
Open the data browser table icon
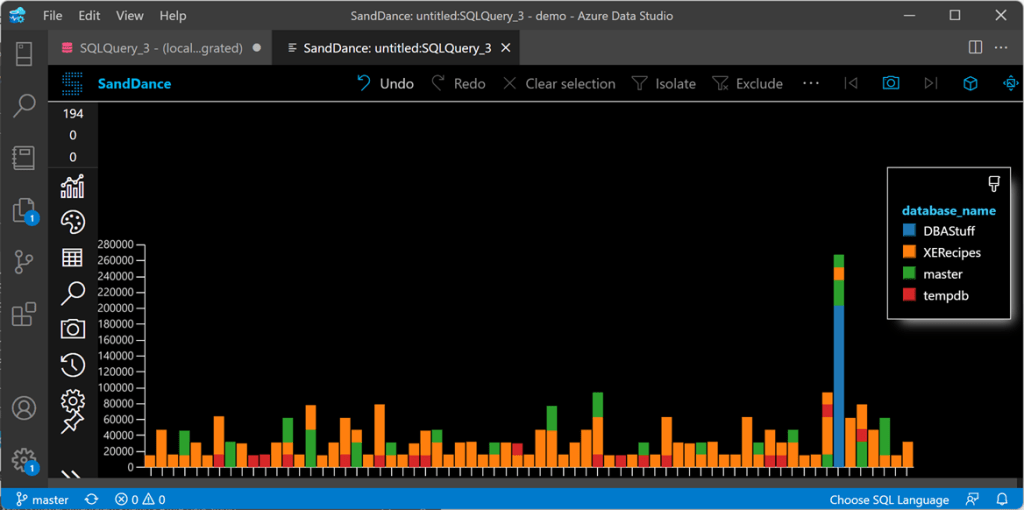click(x=72, y=257)
